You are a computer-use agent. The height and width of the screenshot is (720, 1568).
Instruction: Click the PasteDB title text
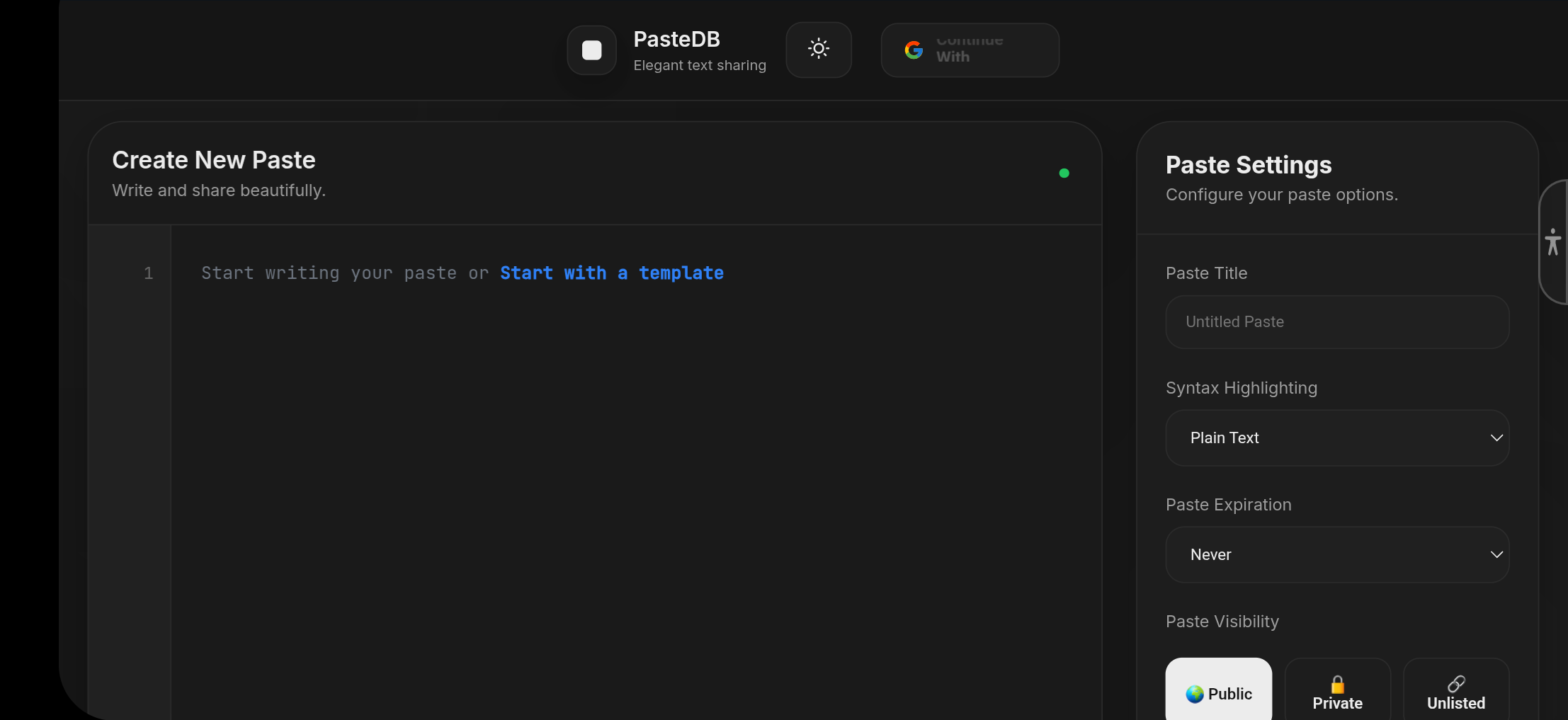676,39
